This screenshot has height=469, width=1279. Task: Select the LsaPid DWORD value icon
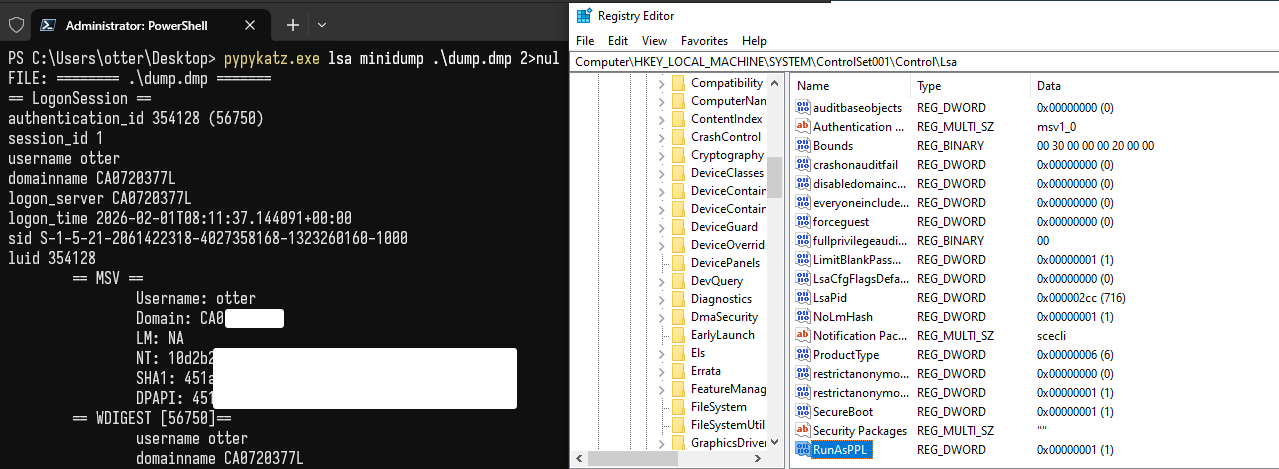pos(803,298)
